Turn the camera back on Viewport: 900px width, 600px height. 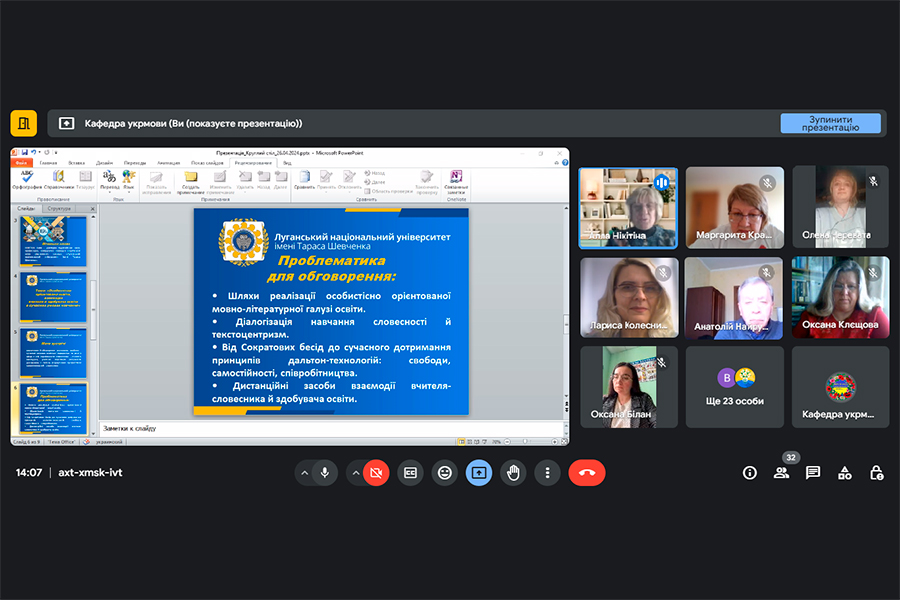[x=376, y=473]
